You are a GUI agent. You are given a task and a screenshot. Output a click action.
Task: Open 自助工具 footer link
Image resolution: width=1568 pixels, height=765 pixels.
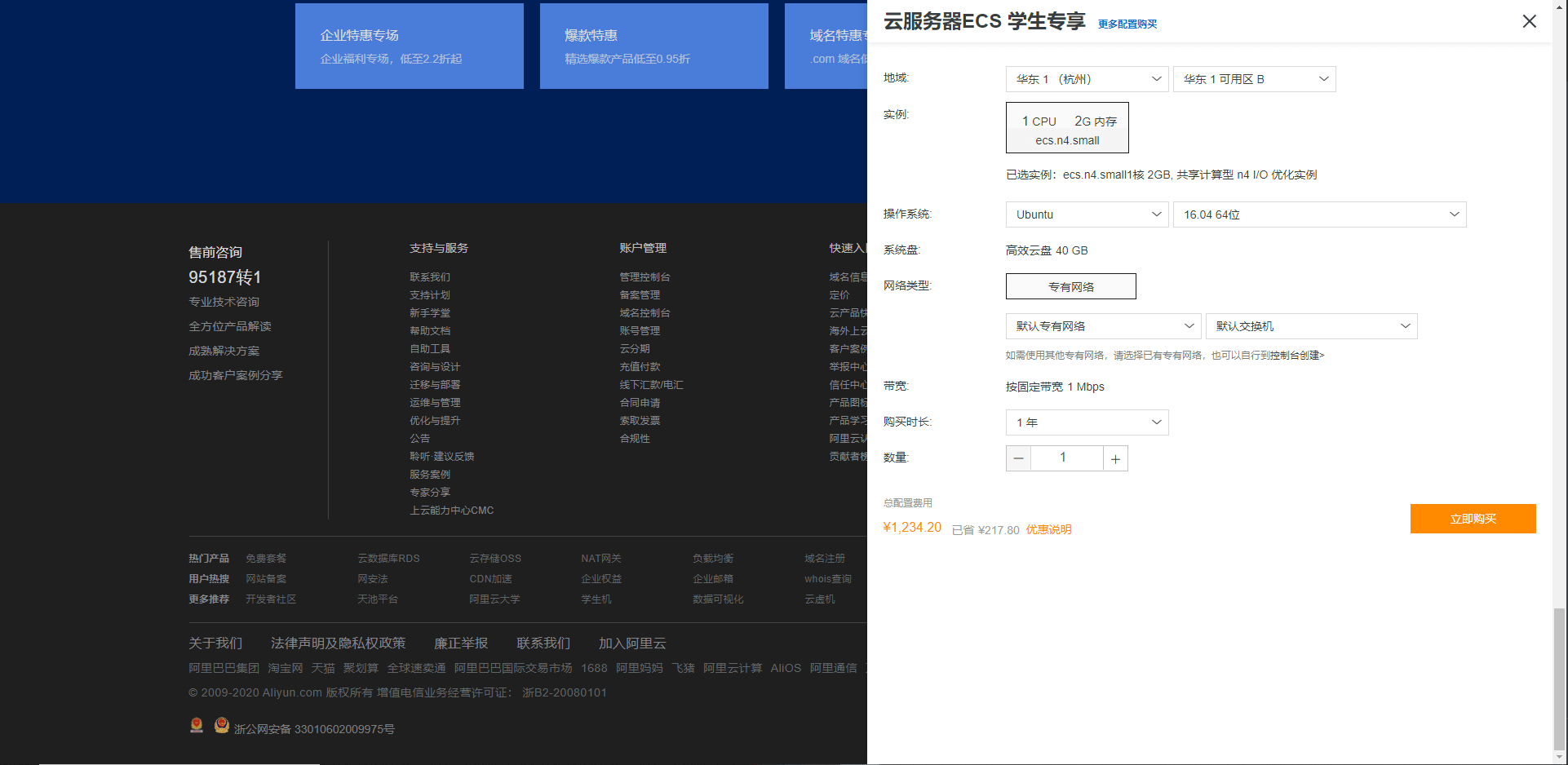(x=430, y=349)
